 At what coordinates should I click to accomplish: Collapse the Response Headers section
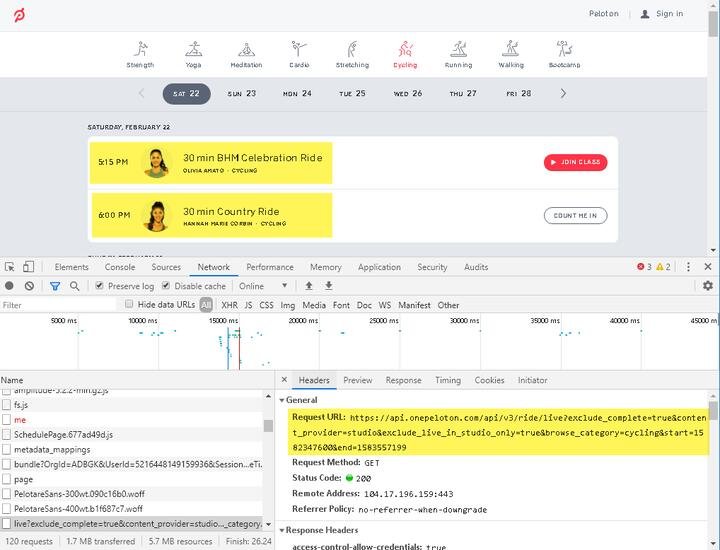(x=282, y=530)
